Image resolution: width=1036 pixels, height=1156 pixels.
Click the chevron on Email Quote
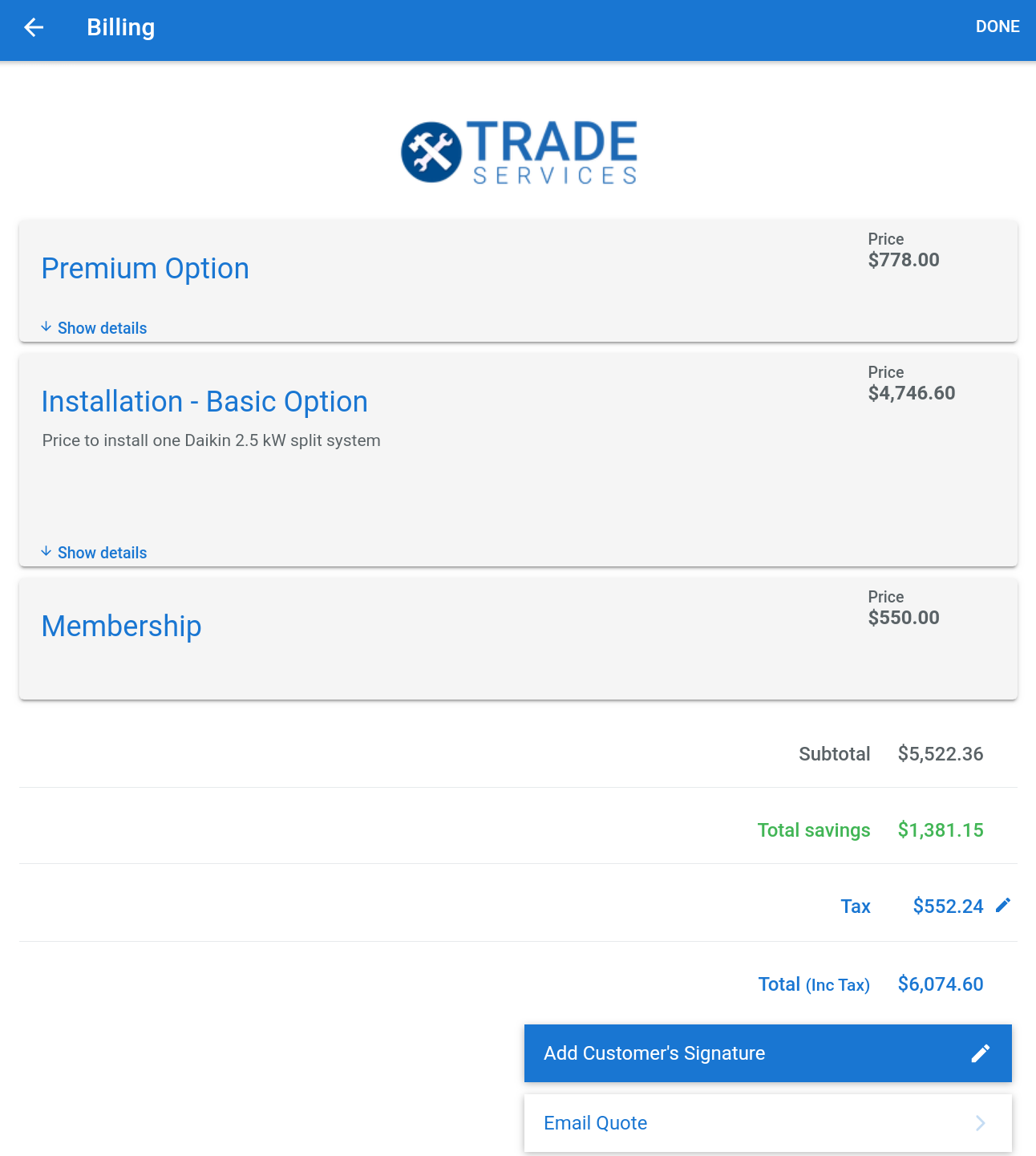(981, 1123)
